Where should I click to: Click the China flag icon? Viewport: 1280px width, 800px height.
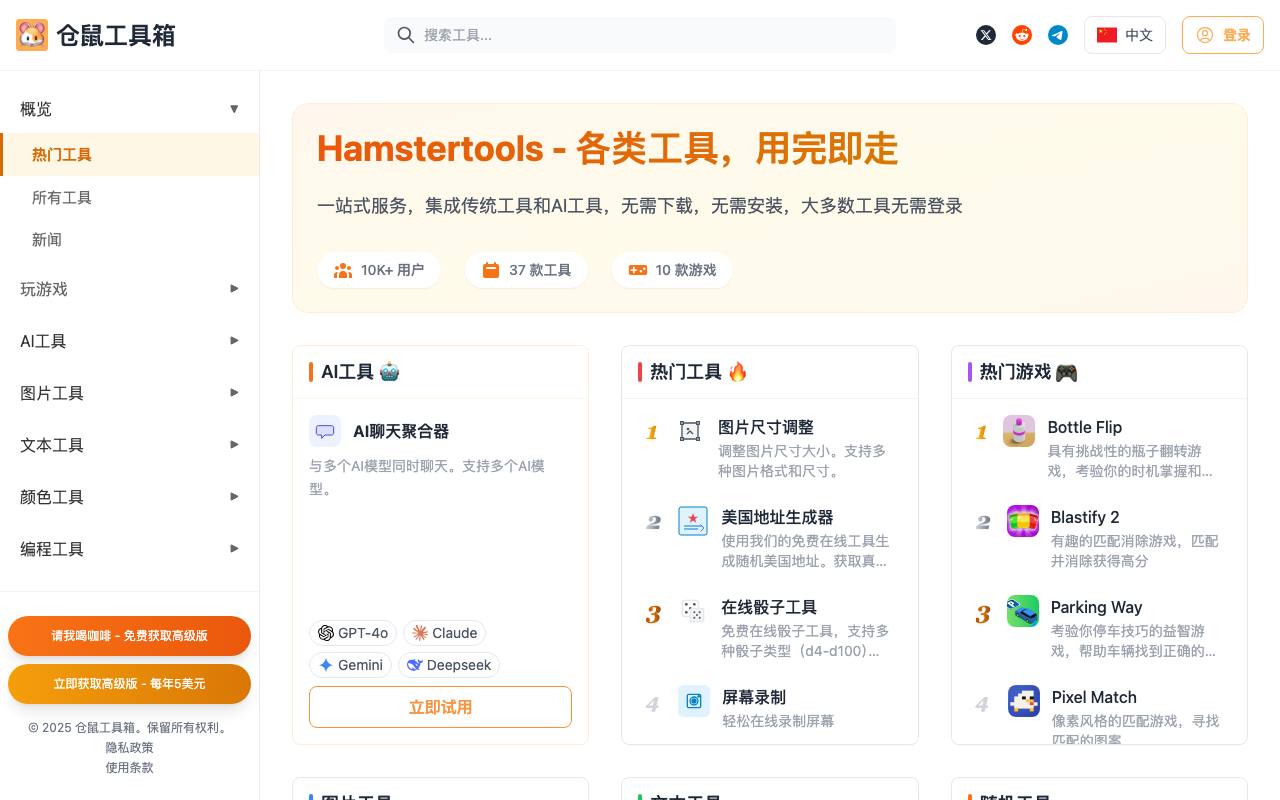click(x=1107, y=35)
